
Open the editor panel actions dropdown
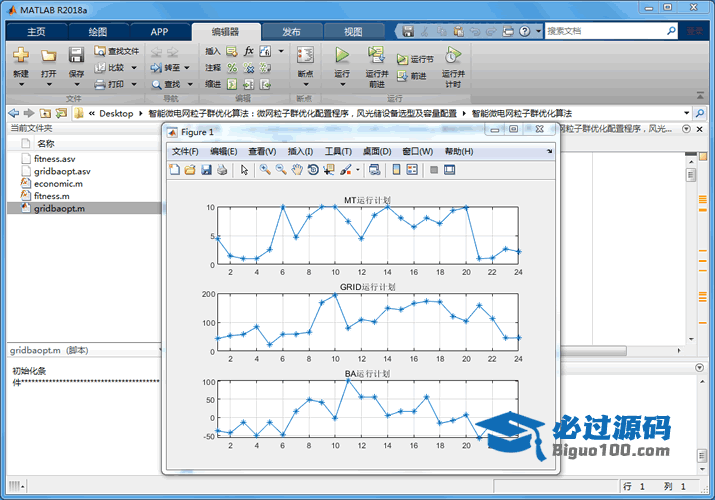click(x=686, y=129)
